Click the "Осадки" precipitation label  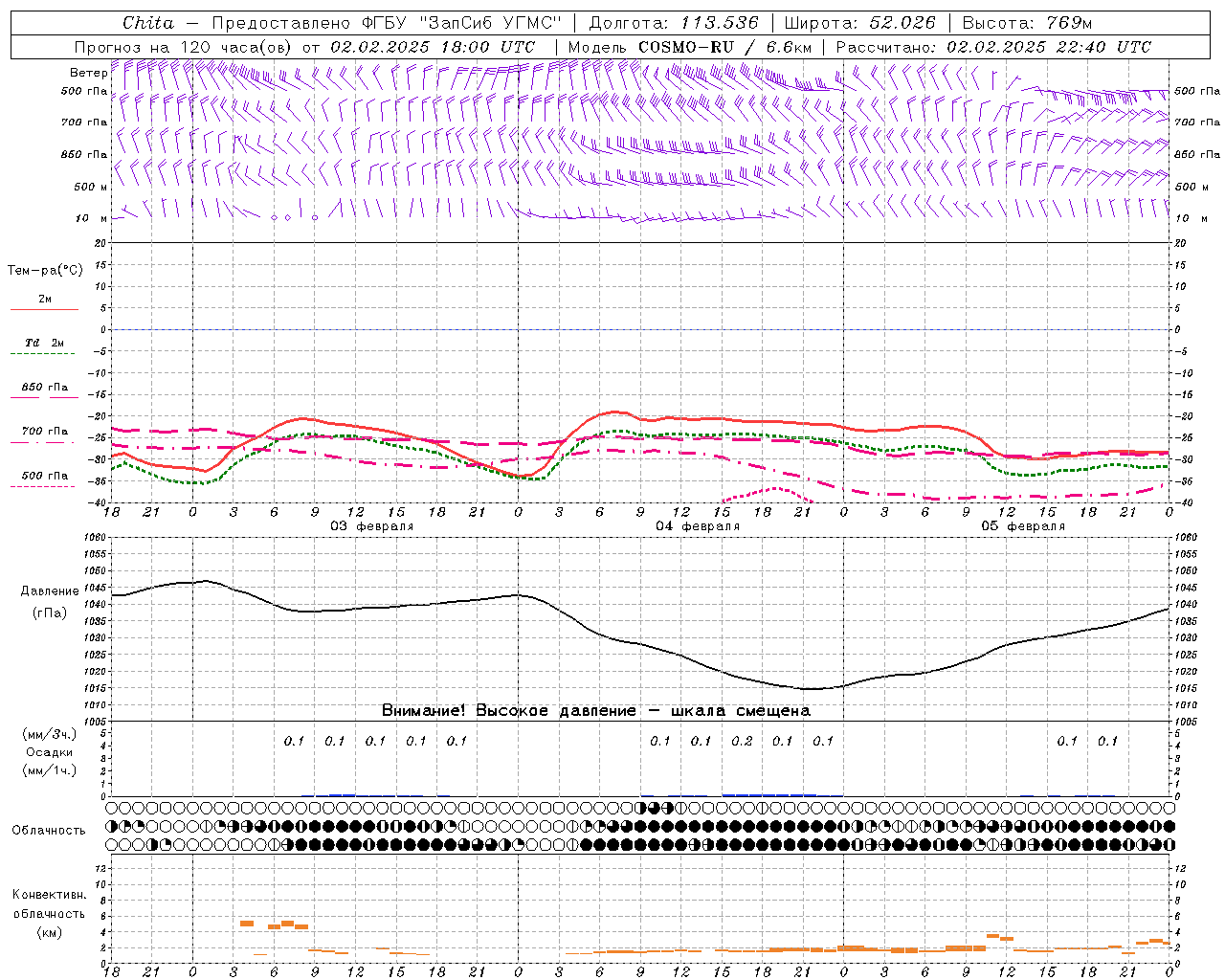[x=49, y=752]
